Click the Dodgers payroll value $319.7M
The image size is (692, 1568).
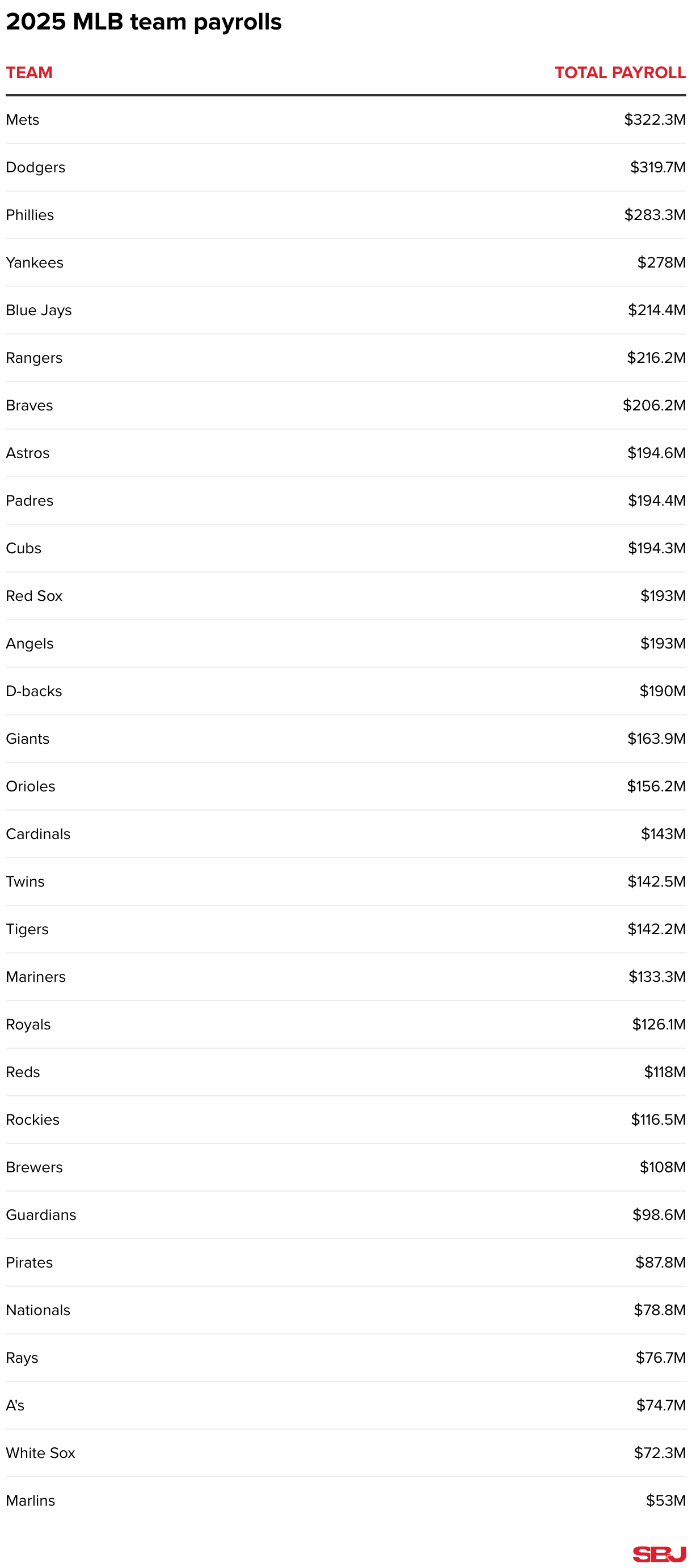pos(657,167)
